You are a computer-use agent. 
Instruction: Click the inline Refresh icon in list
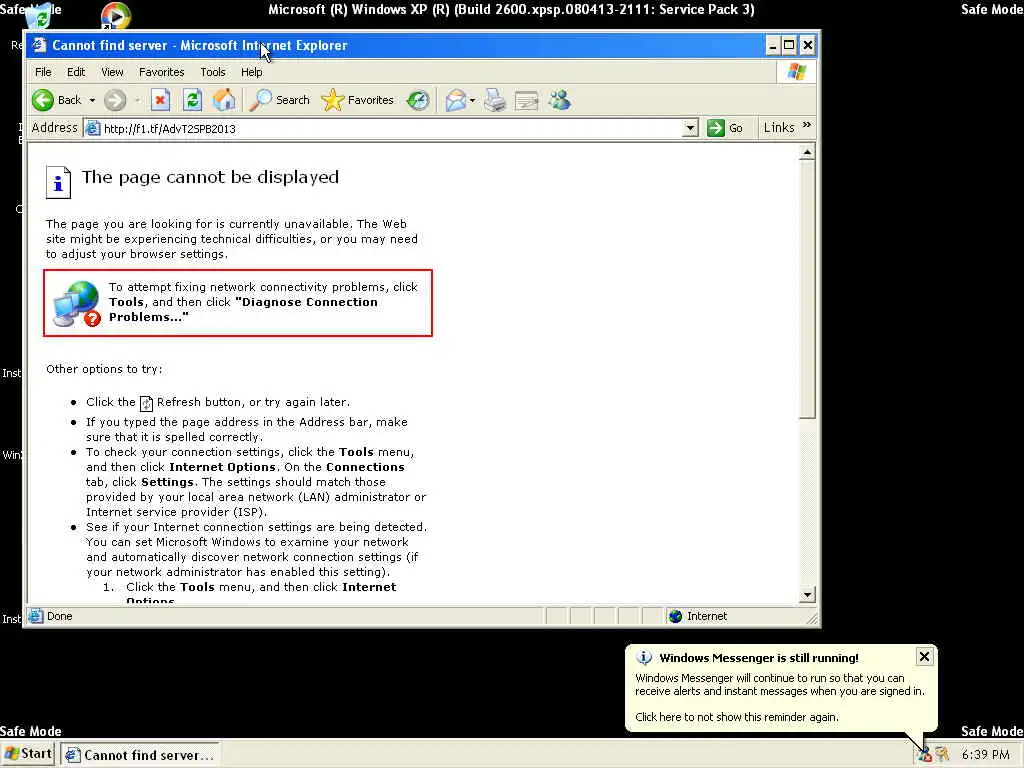[x=146, y=404]
